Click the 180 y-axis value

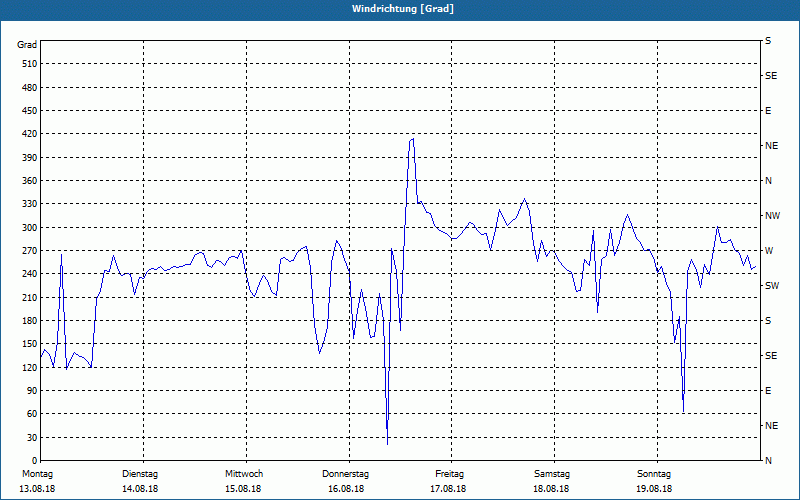(30, 321)
